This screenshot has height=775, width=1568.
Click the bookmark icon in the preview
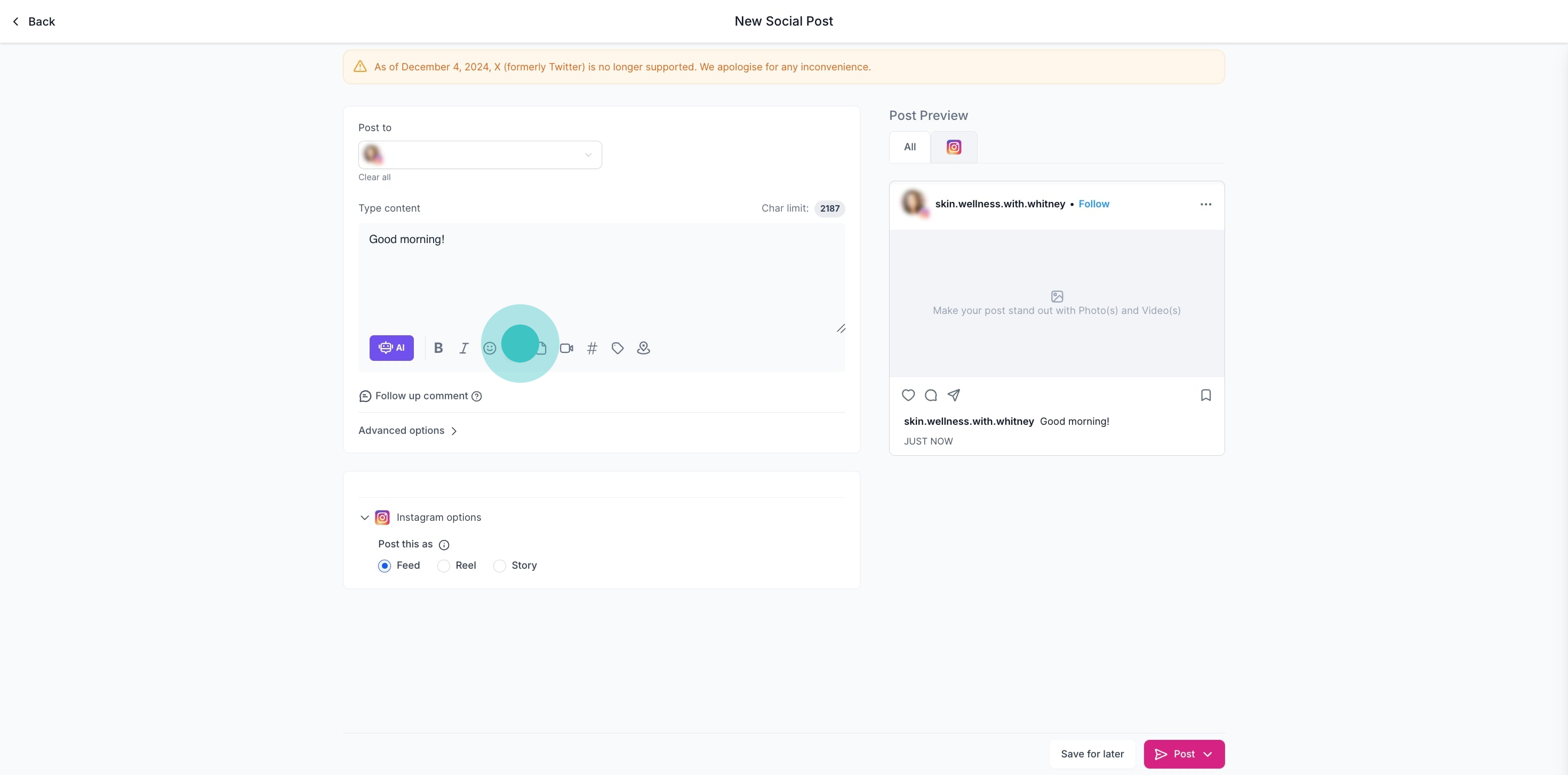1205,395
